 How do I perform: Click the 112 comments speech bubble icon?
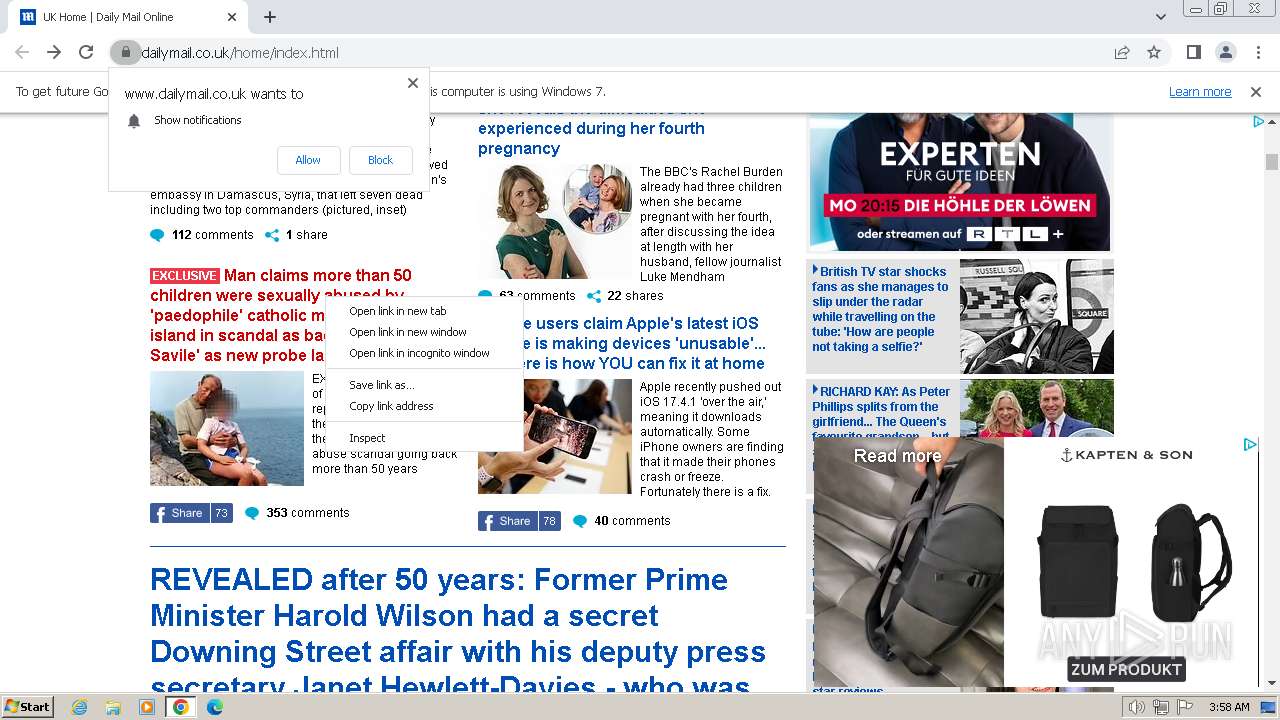(x=157, y=235)
